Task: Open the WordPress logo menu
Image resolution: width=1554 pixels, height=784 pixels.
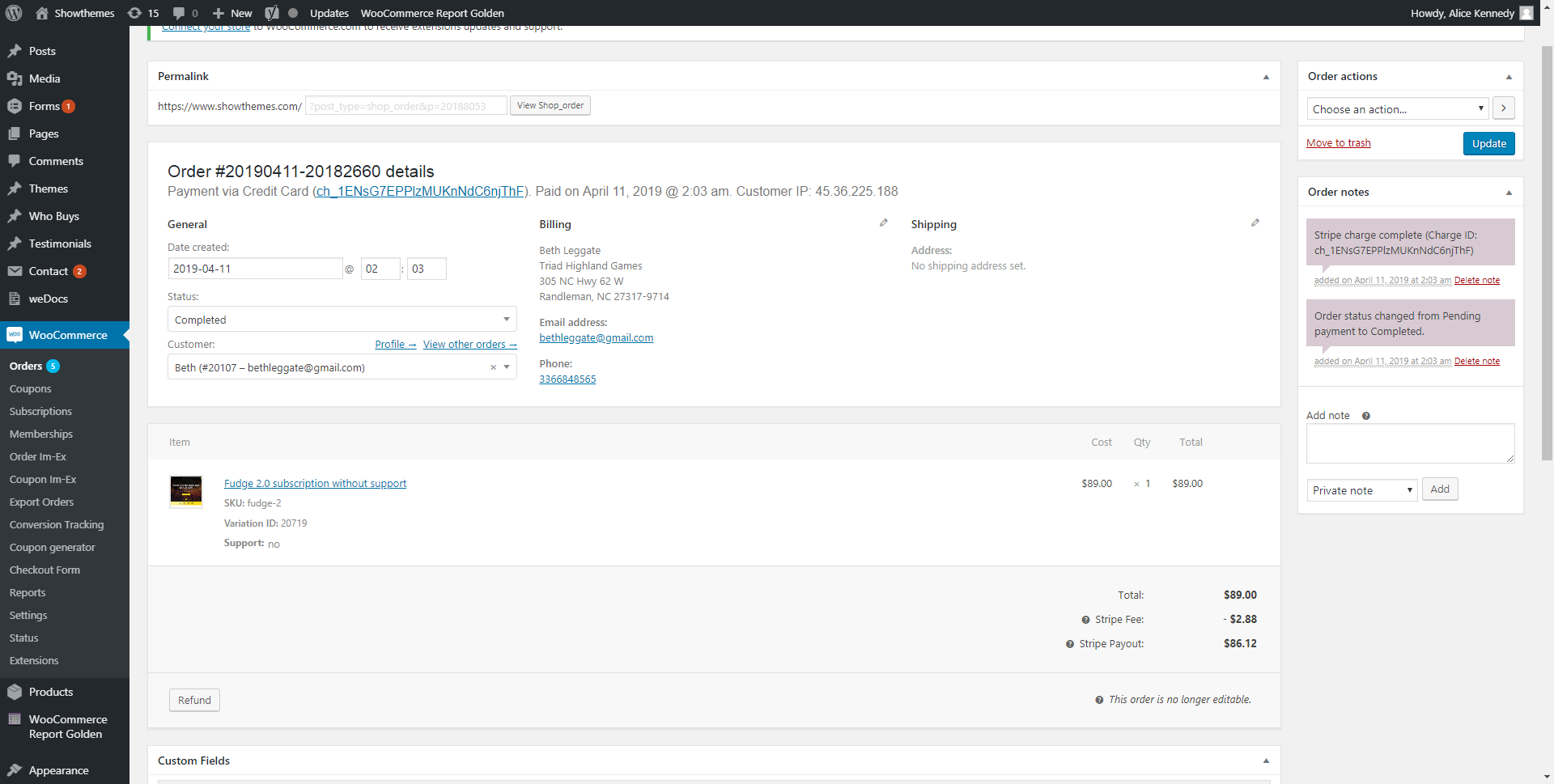Action: point(14,13)
